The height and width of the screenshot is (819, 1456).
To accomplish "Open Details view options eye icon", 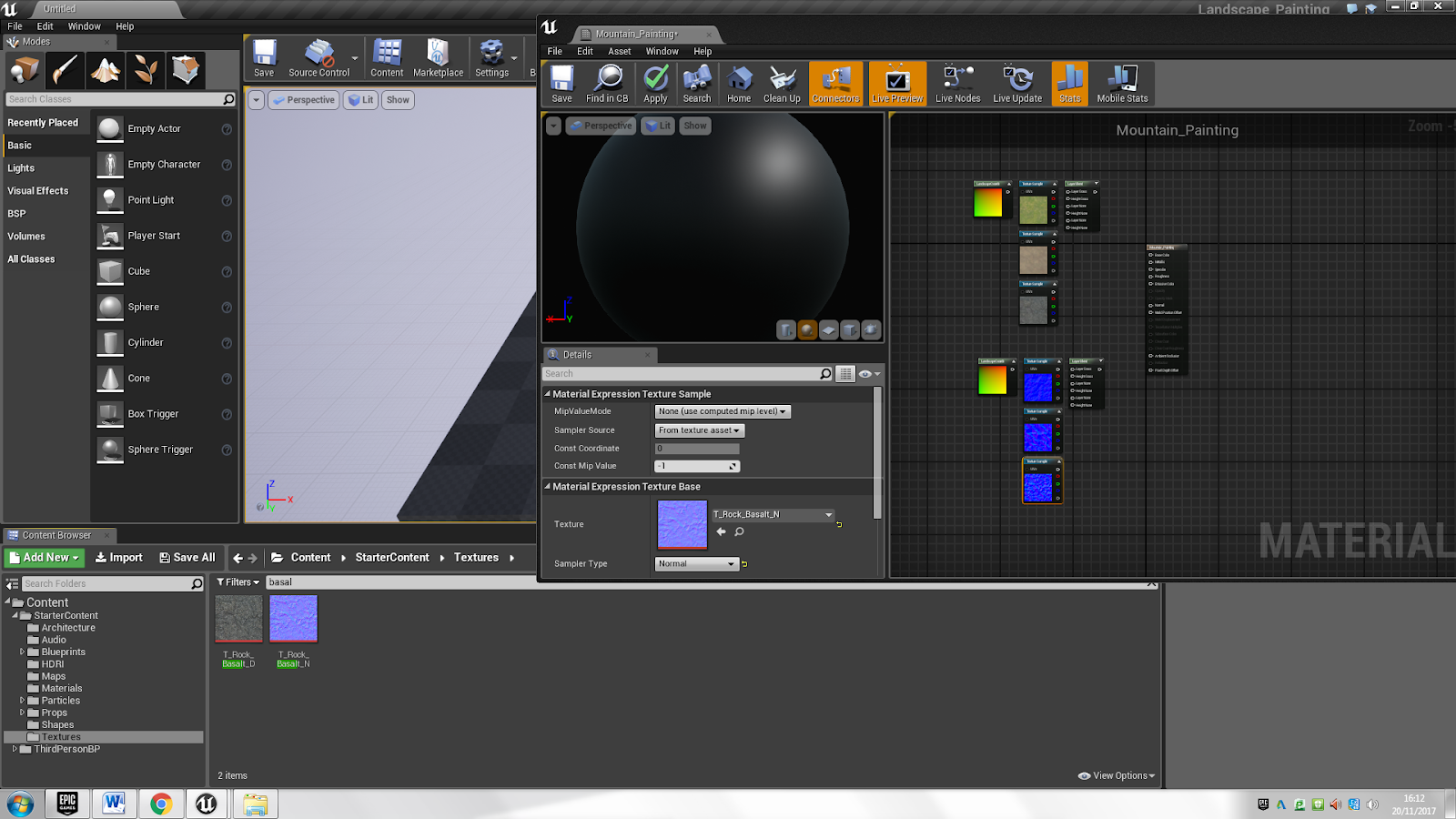I will (869, 374).
